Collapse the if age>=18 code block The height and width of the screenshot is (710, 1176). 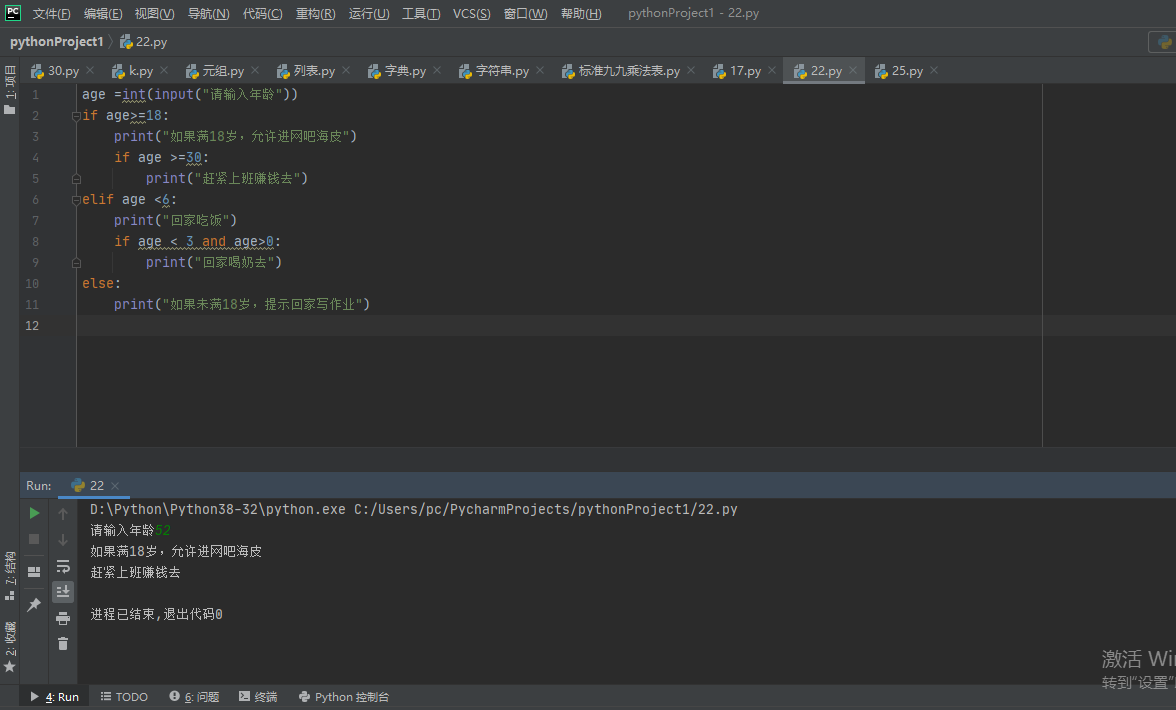pos(76,115)
